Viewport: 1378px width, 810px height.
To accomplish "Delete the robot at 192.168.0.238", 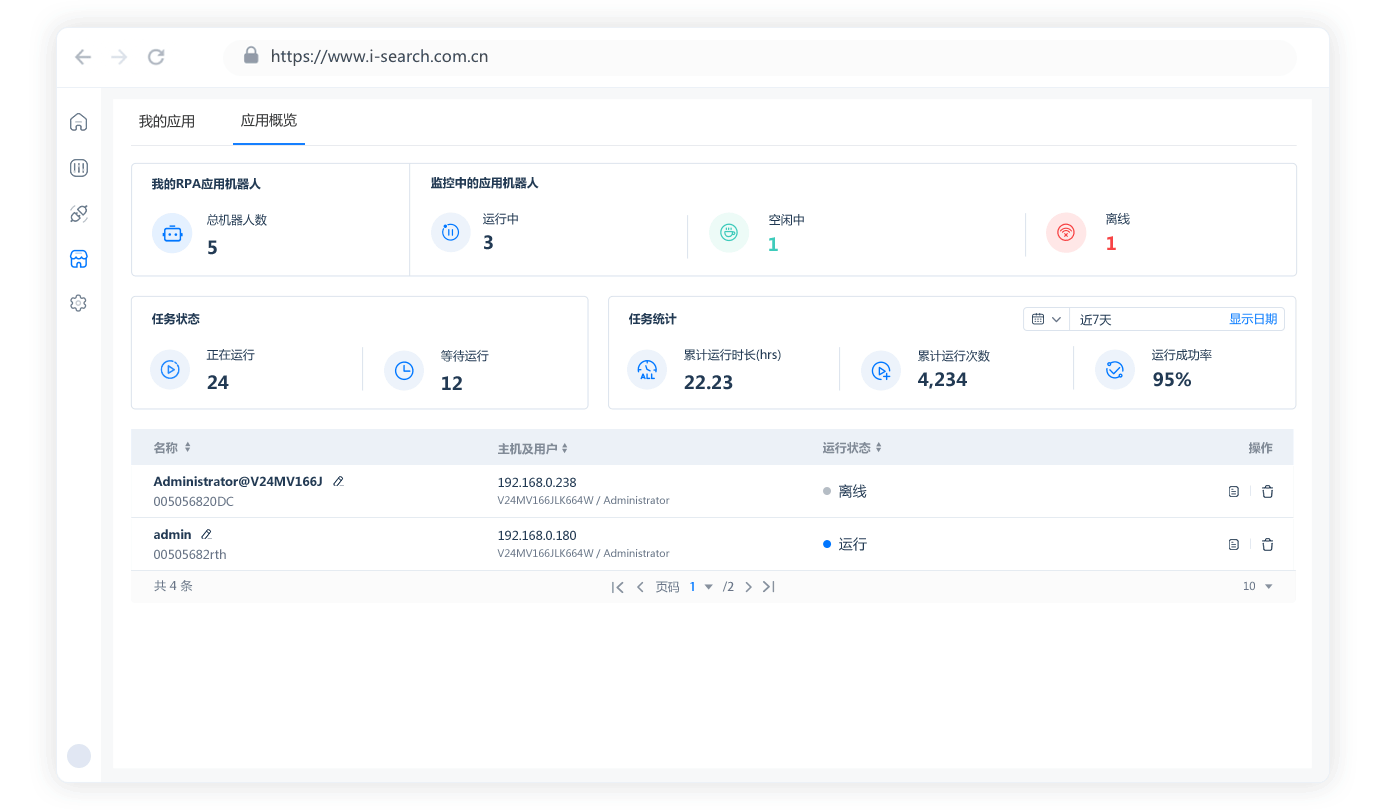I will coord(1267,491).
